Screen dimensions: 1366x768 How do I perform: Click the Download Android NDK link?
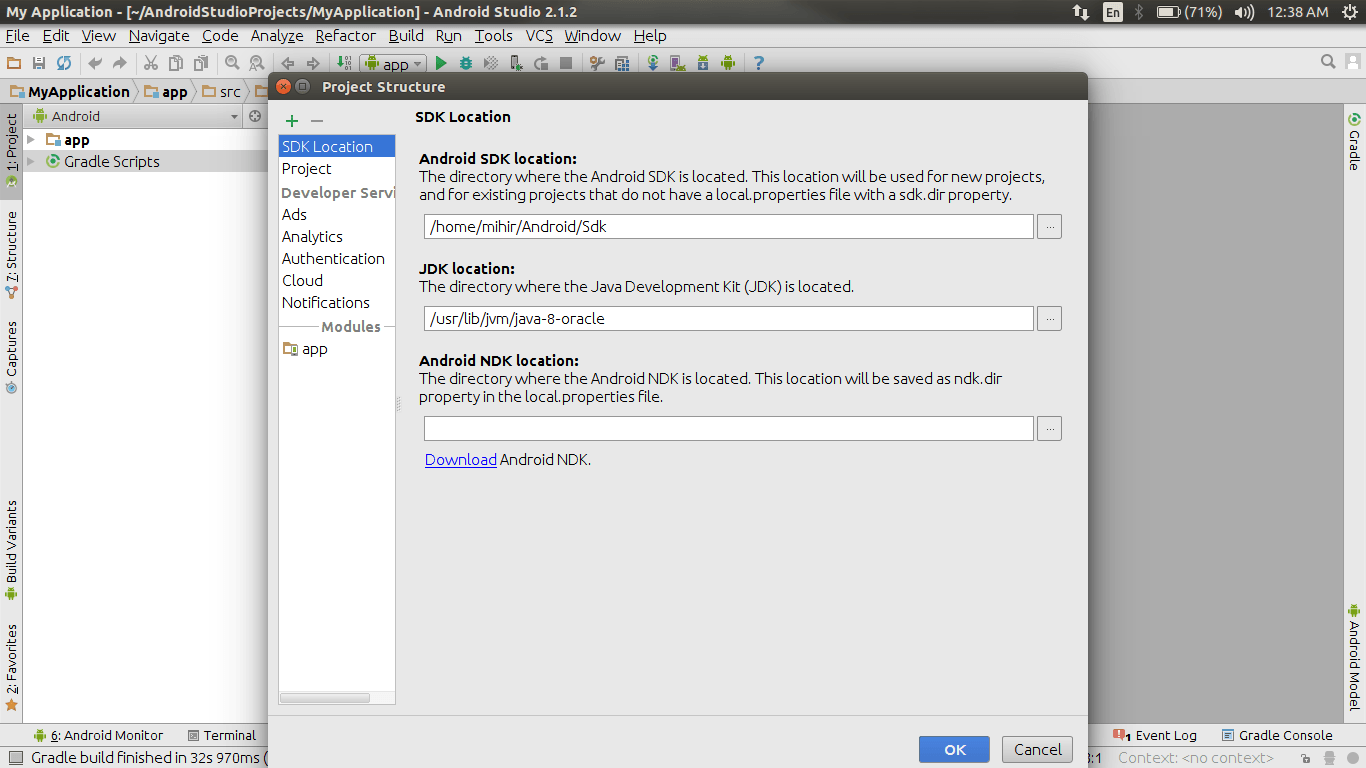pyautogui.click(x=460, y=460)
